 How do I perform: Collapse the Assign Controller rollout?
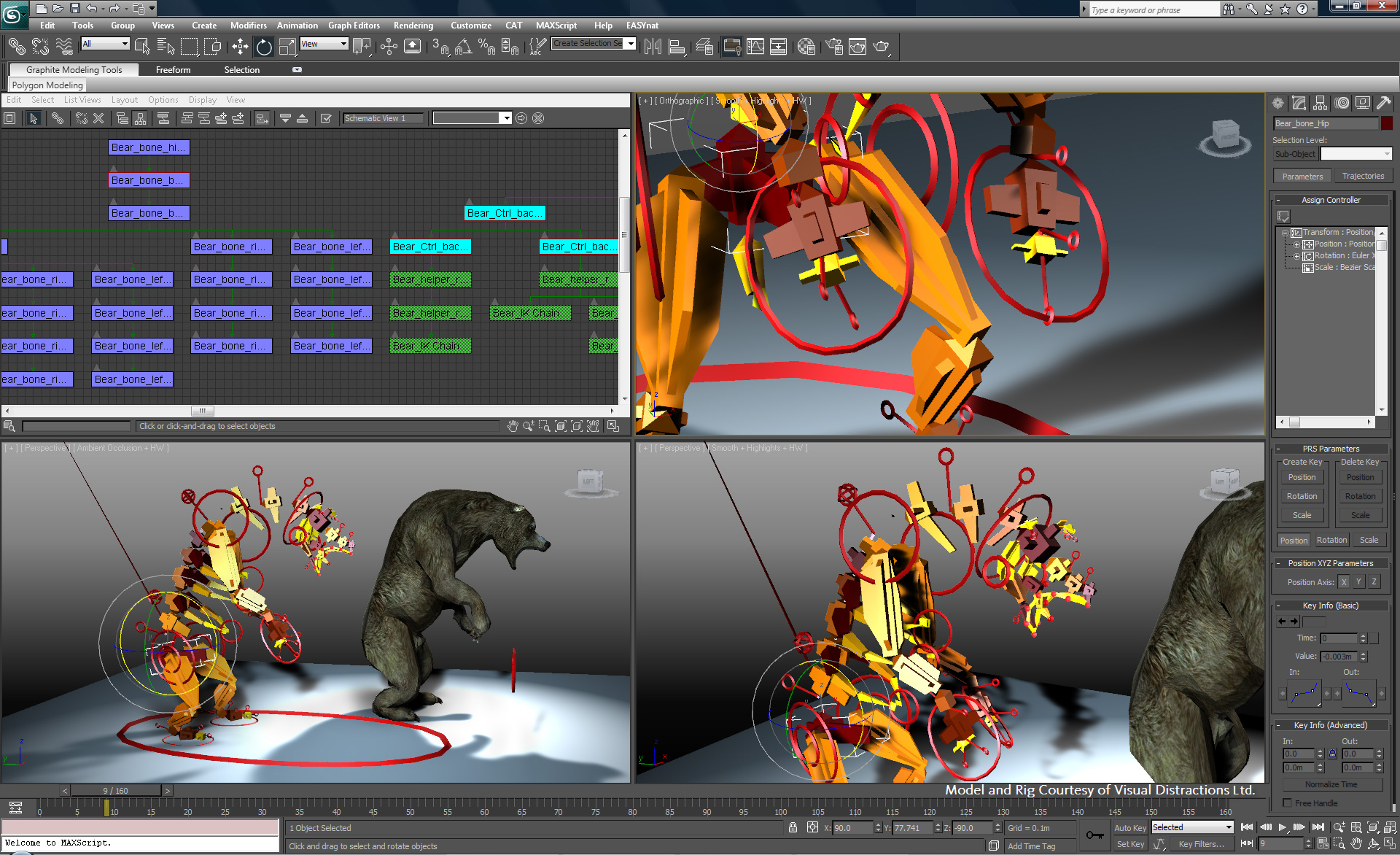1331,200
